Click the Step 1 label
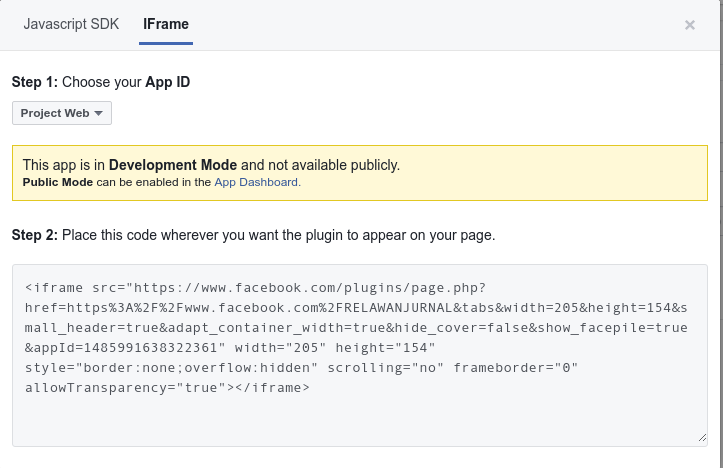The image size is (723, 468). pos(34,82)
